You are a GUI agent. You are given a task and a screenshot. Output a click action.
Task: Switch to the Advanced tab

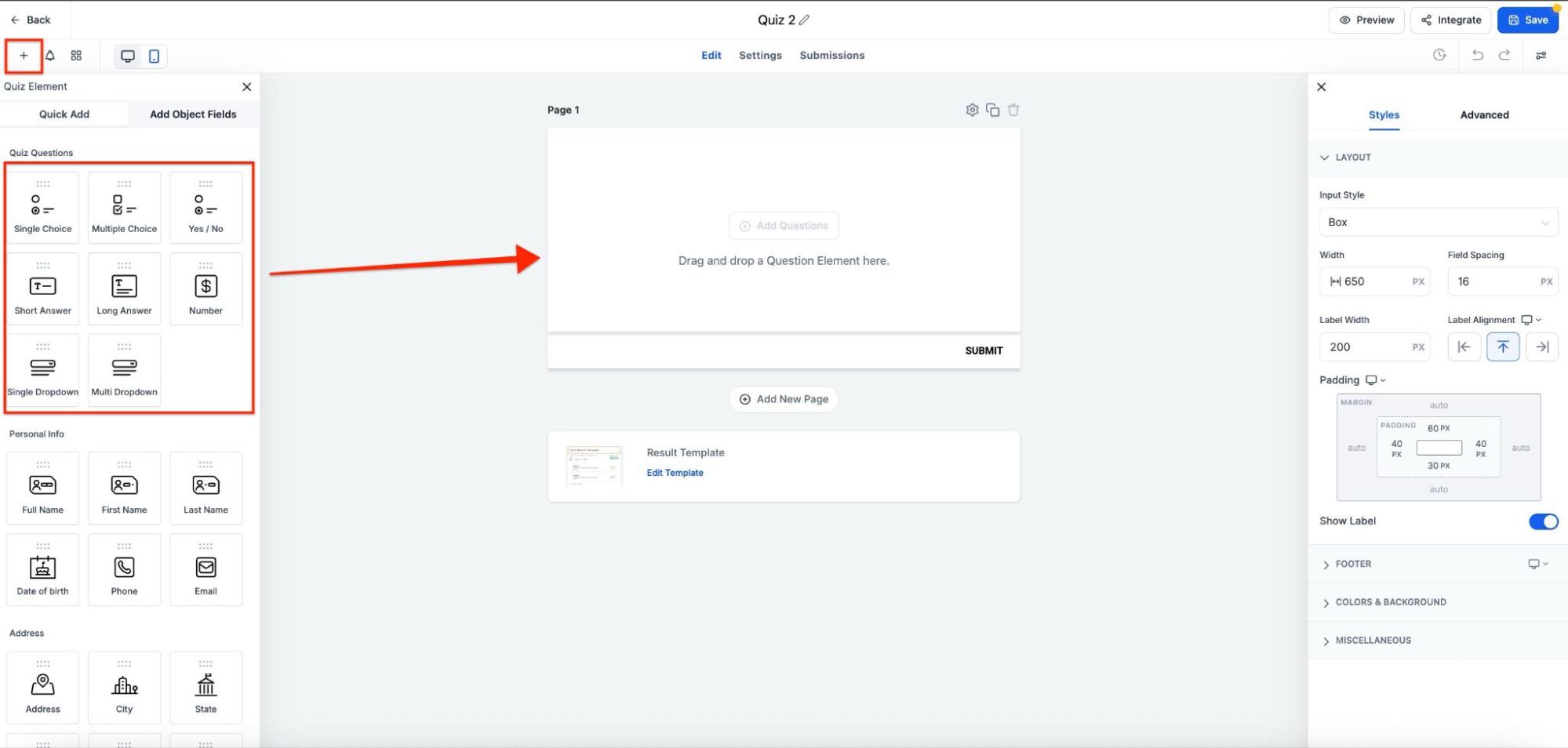(x=1483, y=114)
